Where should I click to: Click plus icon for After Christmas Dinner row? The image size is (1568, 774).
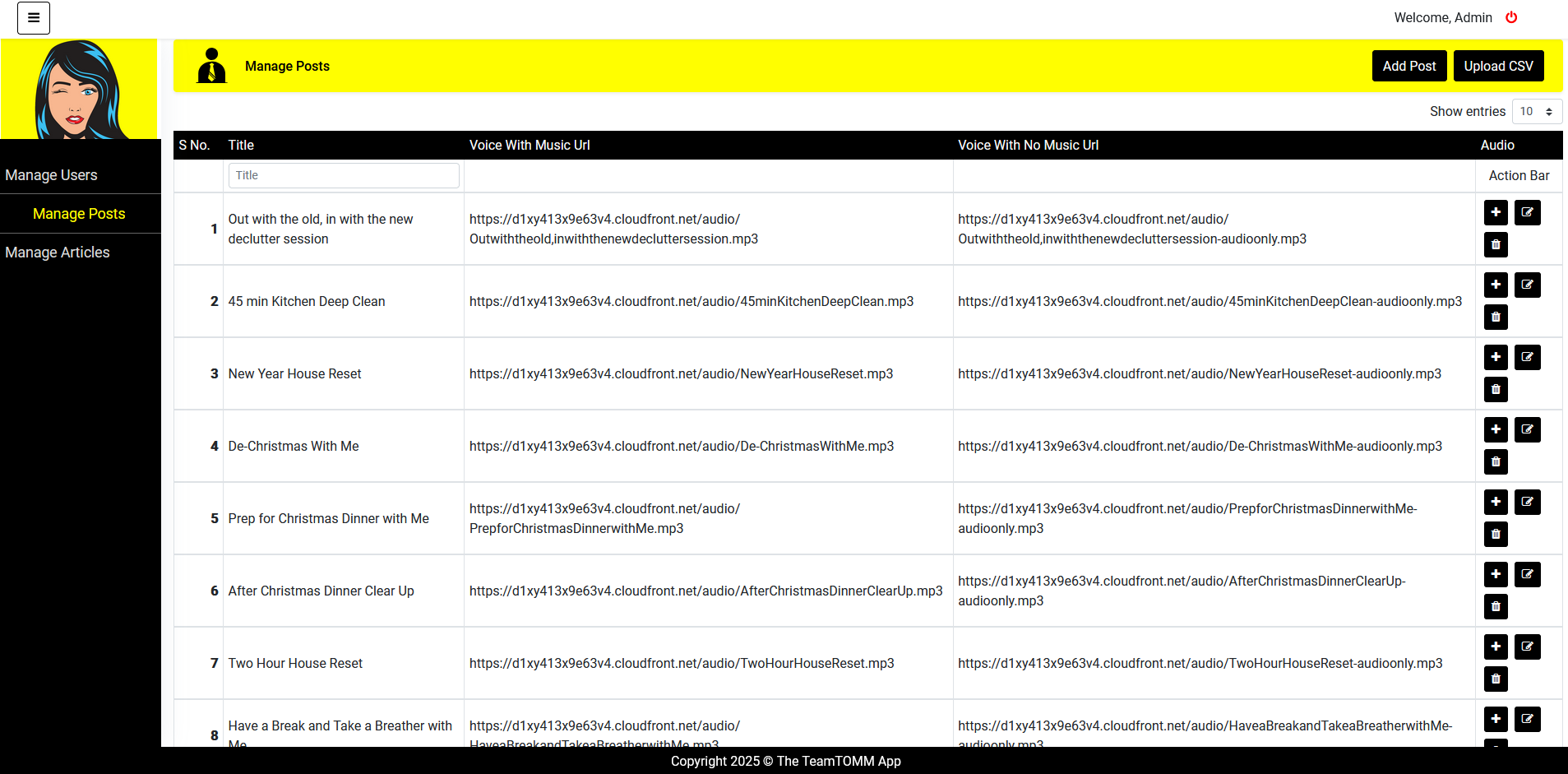(x=1496, y=574)
